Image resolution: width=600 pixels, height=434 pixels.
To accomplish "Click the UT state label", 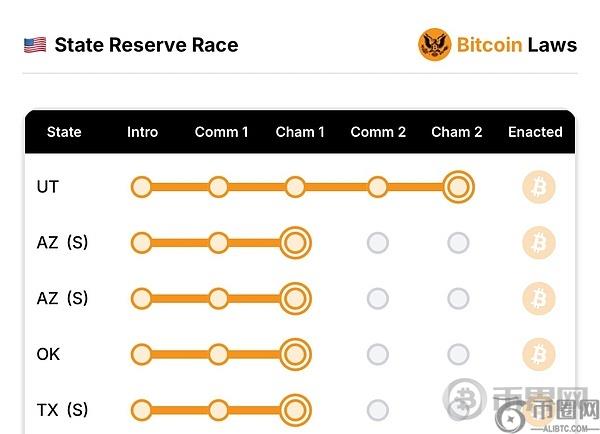I will tap(47, 187).
